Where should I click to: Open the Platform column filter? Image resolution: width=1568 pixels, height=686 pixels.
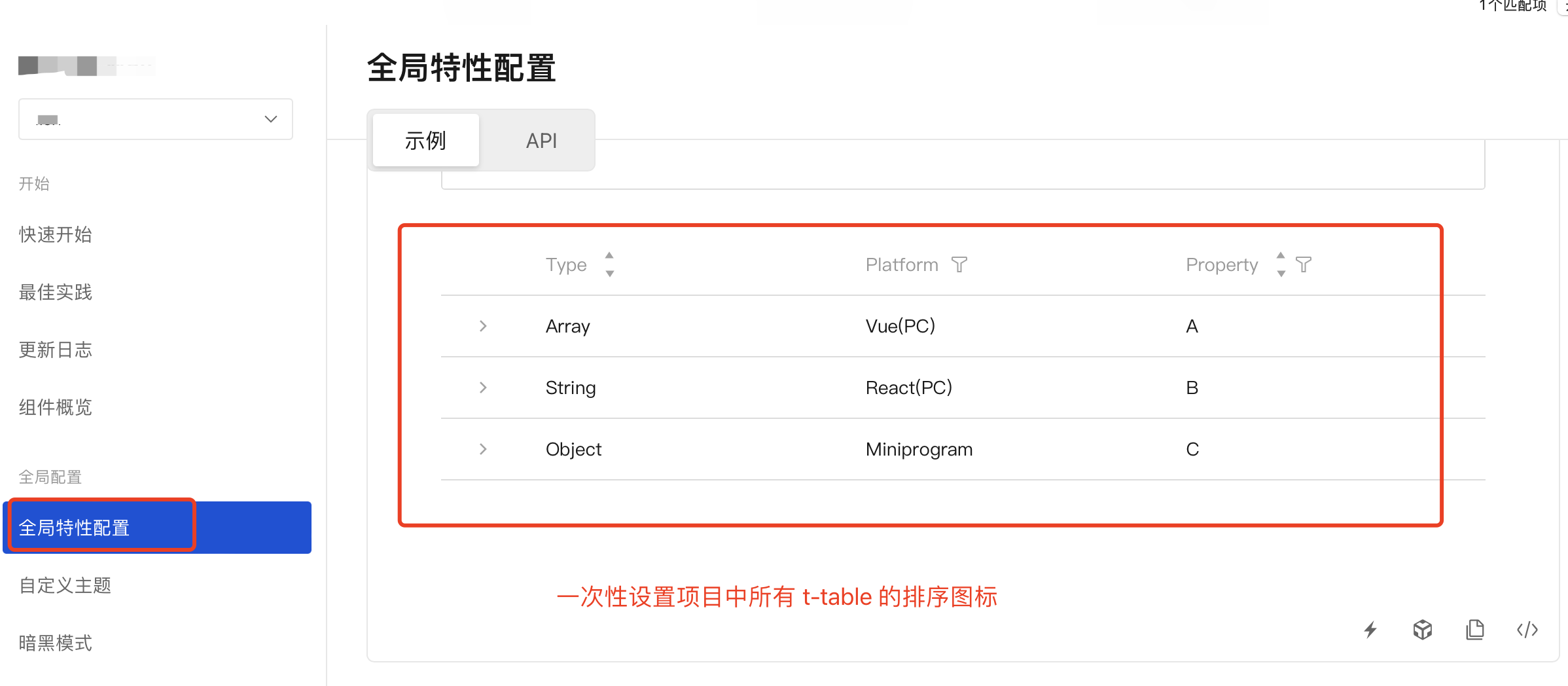(959, 264)
